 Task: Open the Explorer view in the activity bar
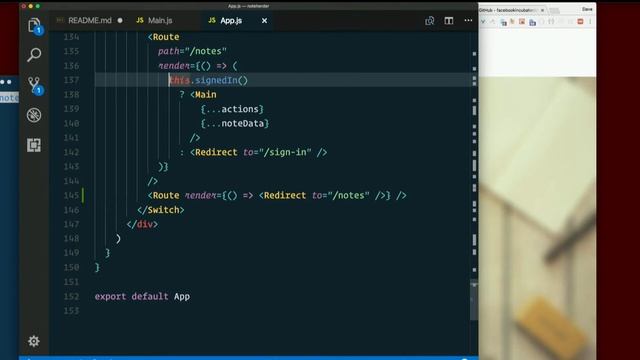[x=34, y=26]
